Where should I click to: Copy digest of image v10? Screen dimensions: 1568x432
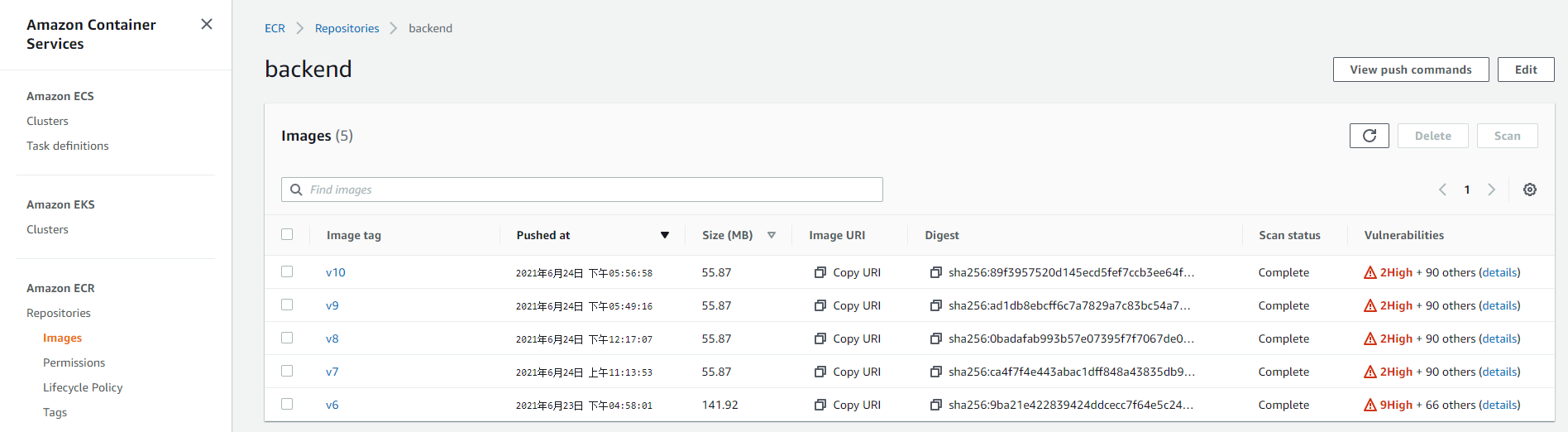[x=935, y=272]
